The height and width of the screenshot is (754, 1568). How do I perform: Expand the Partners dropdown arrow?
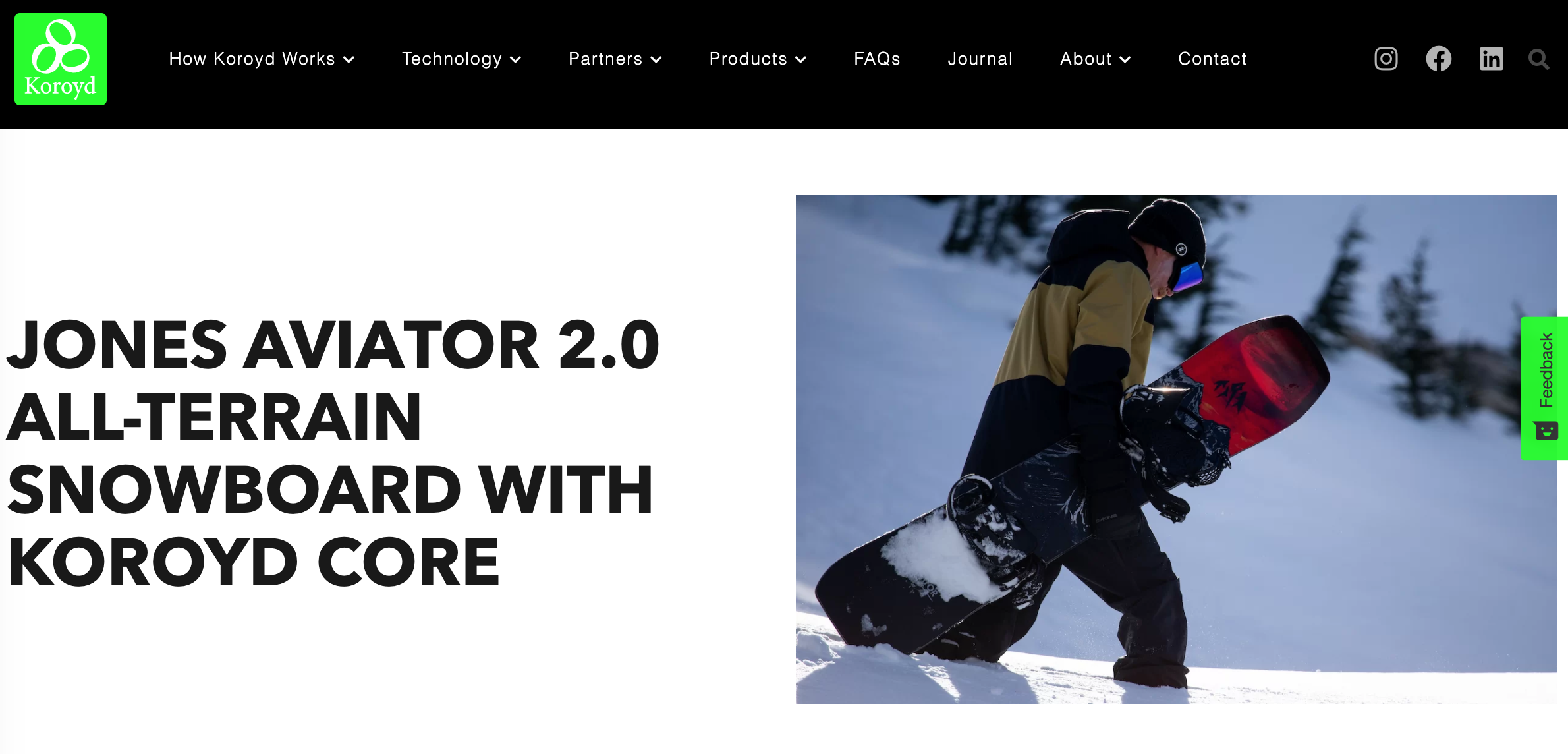pyautogui.click(x=656, y=60)
